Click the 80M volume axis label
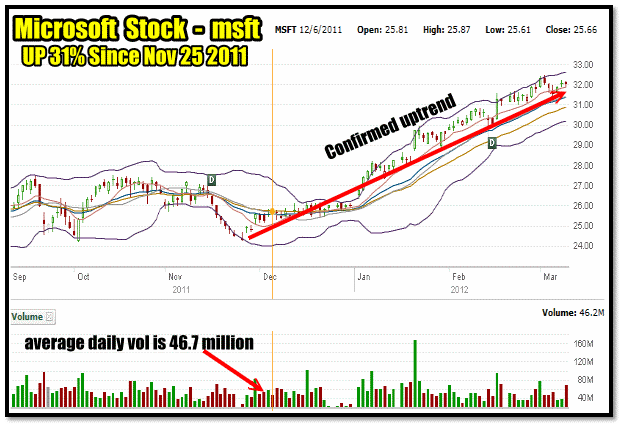624x428 pixels. [585, 380]
